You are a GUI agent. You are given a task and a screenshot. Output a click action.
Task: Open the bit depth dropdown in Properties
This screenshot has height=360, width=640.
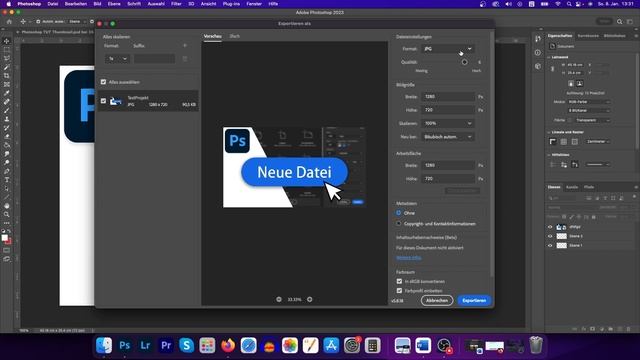pyautogui.click(x=589, y=111)
